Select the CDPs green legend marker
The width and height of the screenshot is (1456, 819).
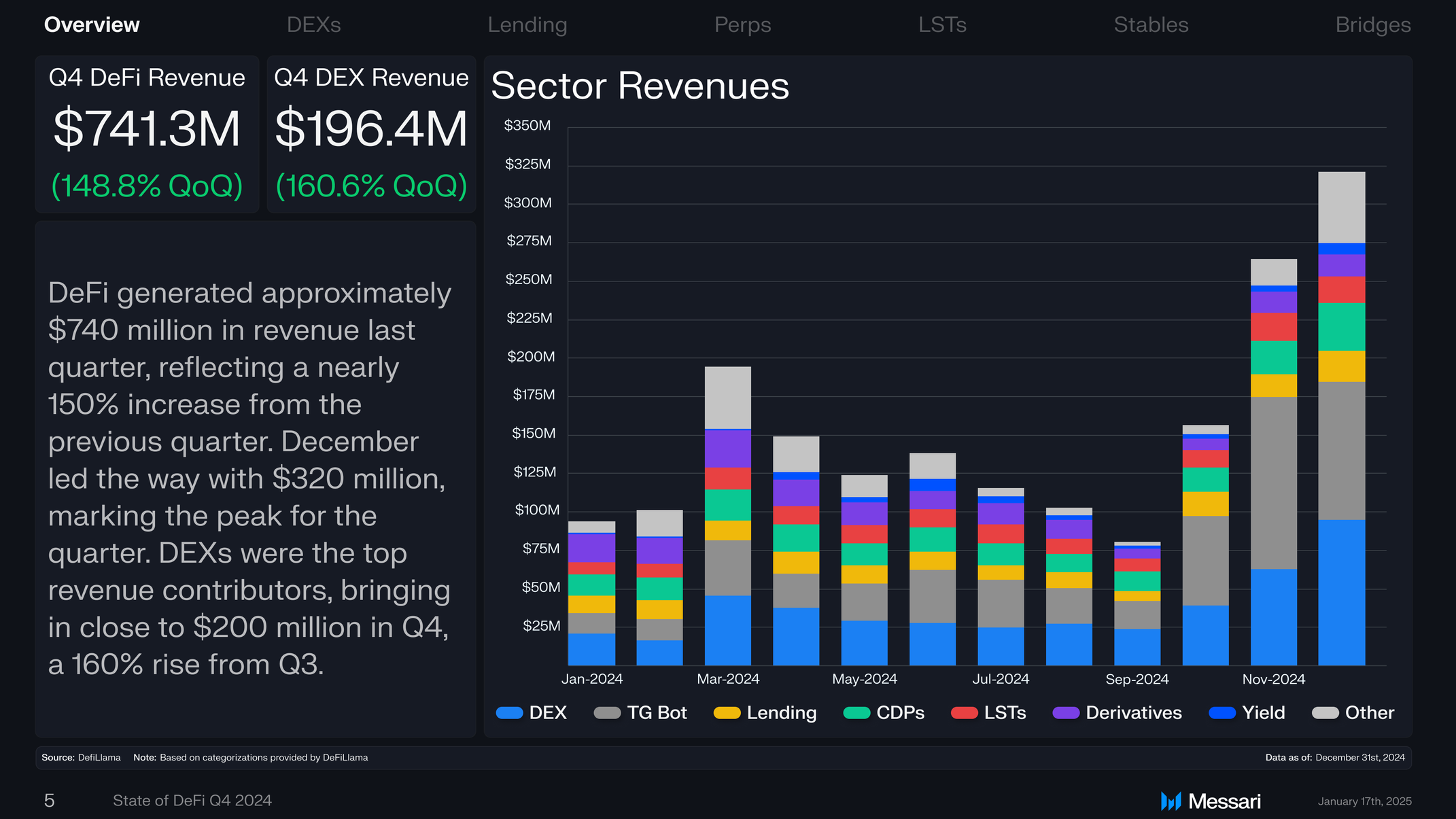[856, 712]
